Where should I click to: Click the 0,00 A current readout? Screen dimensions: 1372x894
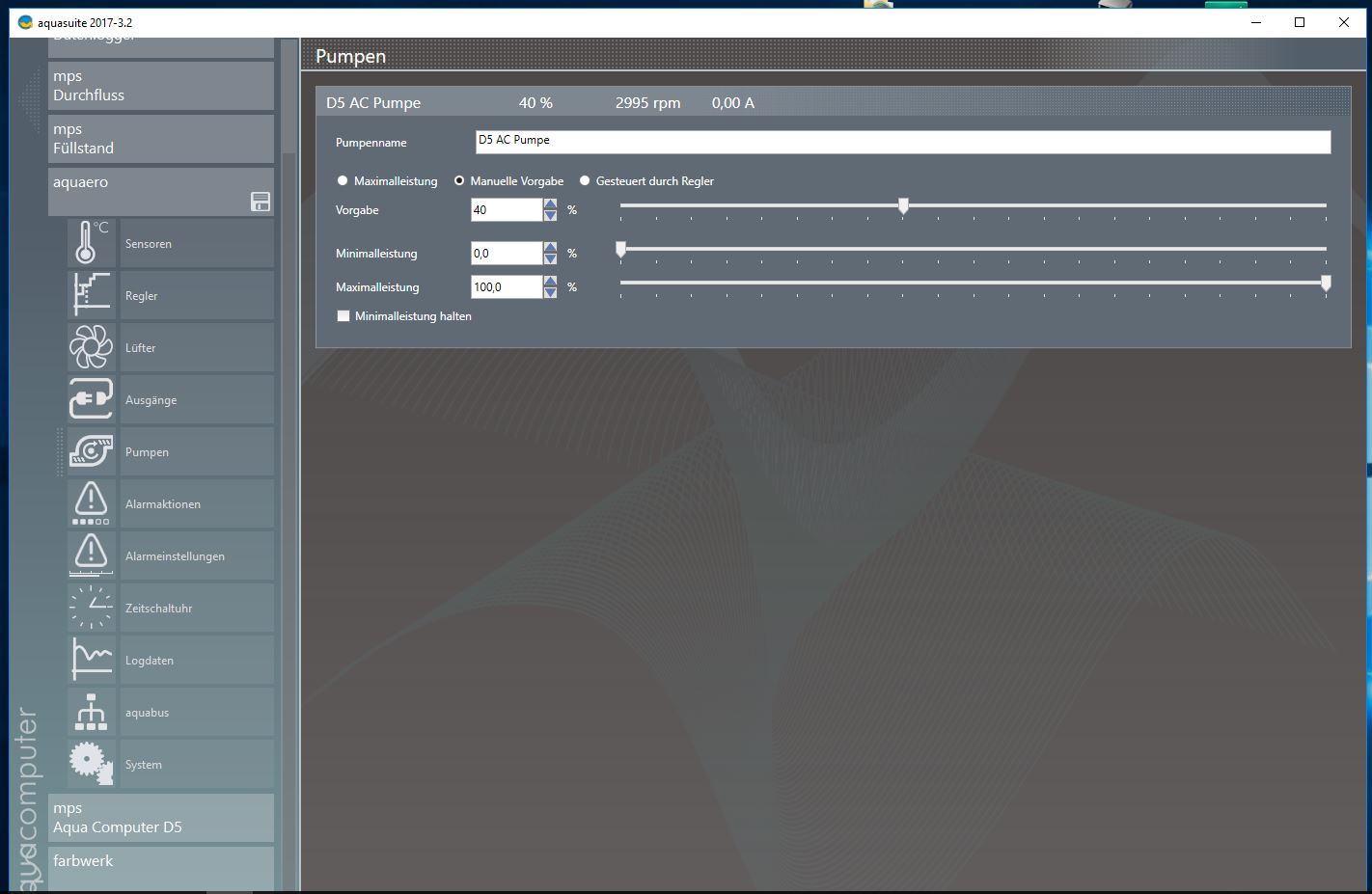pos(733,102)
